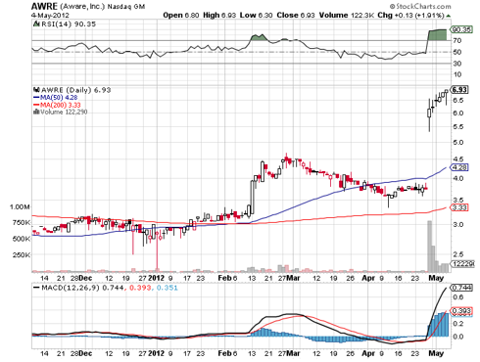
Task: Click the late-April gap-up candlestick near 6.0
Action: pyautogui.click(x=429, y=113)
